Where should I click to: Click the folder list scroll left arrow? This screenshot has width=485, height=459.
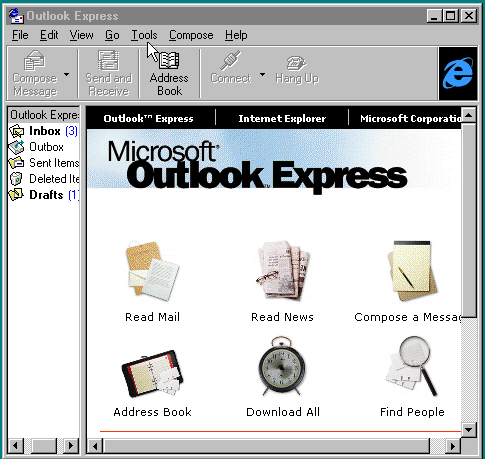point(16,446)
